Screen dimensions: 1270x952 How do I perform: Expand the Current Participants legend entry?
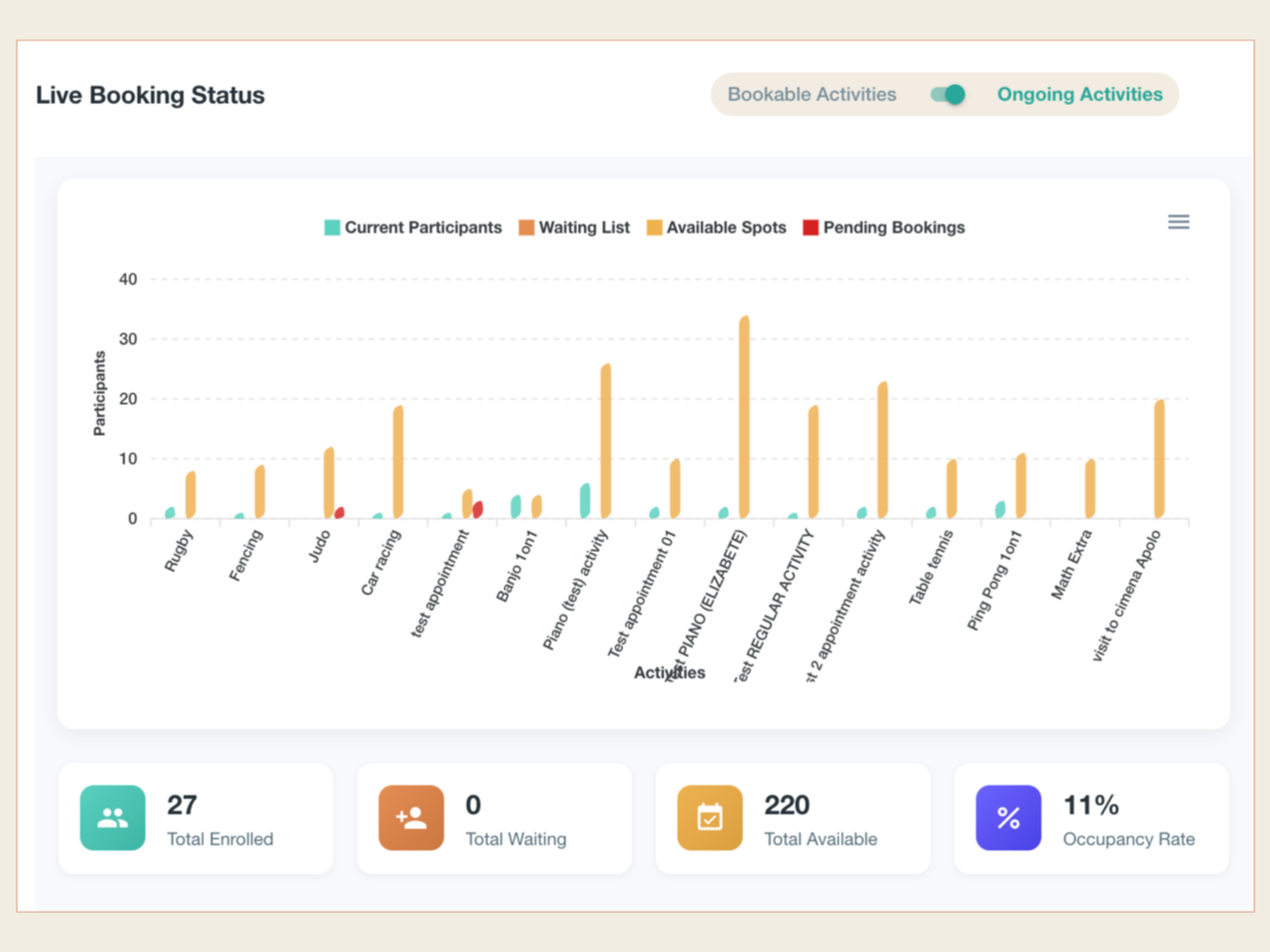(412, 227)
